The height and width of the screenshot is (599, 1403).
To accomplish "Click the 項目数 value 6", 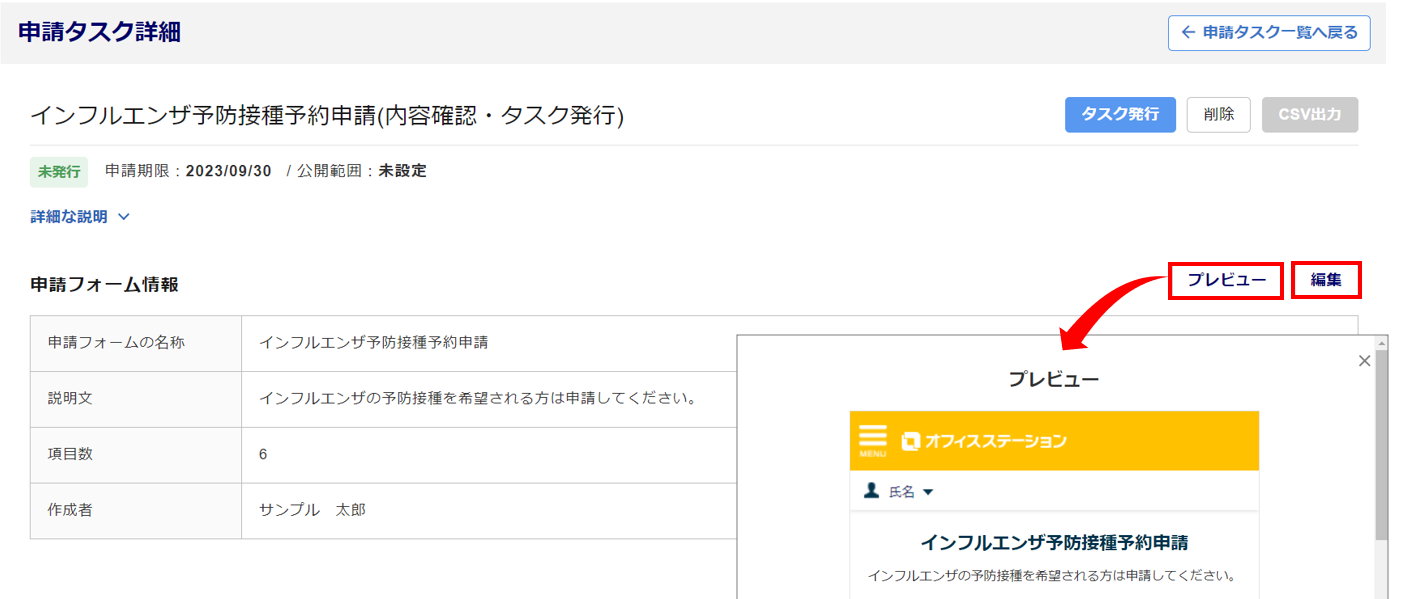I will [x=263, y=454].
